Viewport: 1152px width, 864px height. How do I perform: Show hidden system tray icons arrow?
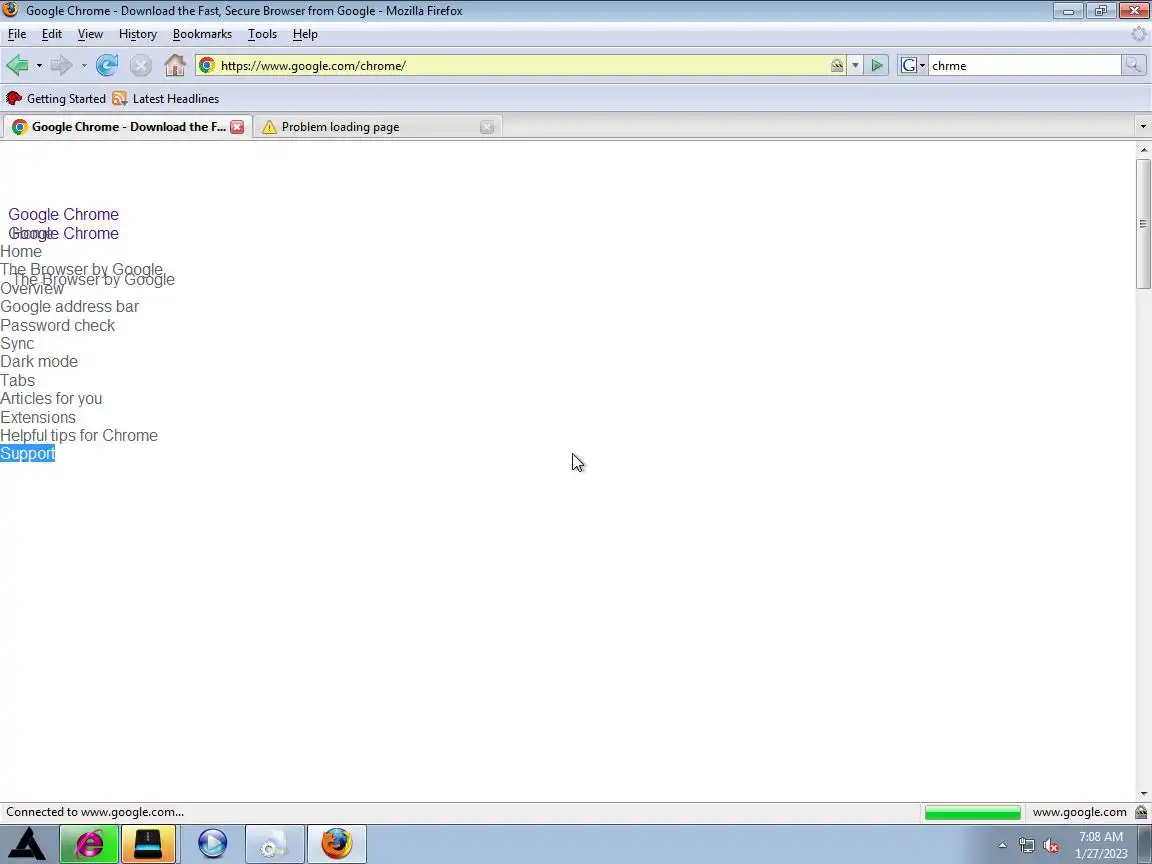[1002, 846]
